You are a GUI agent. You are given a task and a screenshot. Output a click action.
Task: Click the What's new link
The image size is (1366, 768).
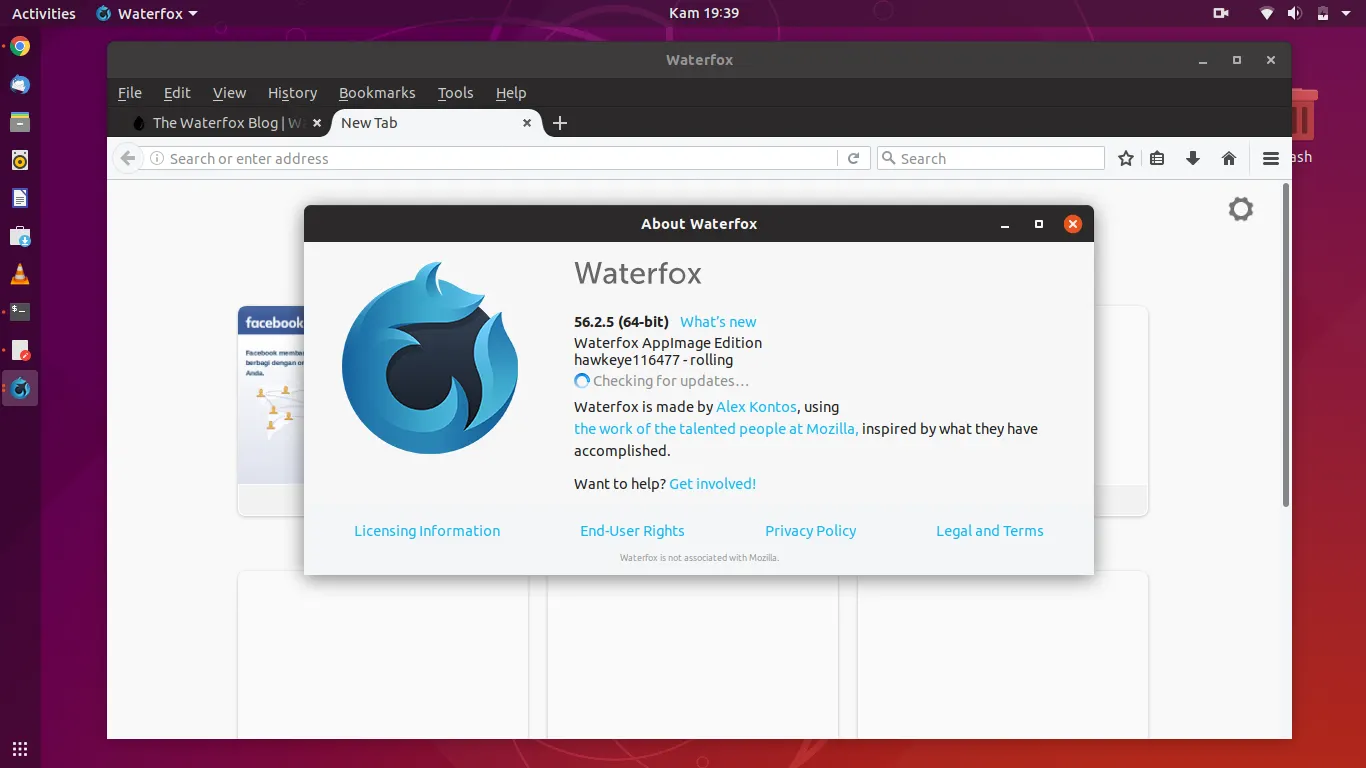718,322
